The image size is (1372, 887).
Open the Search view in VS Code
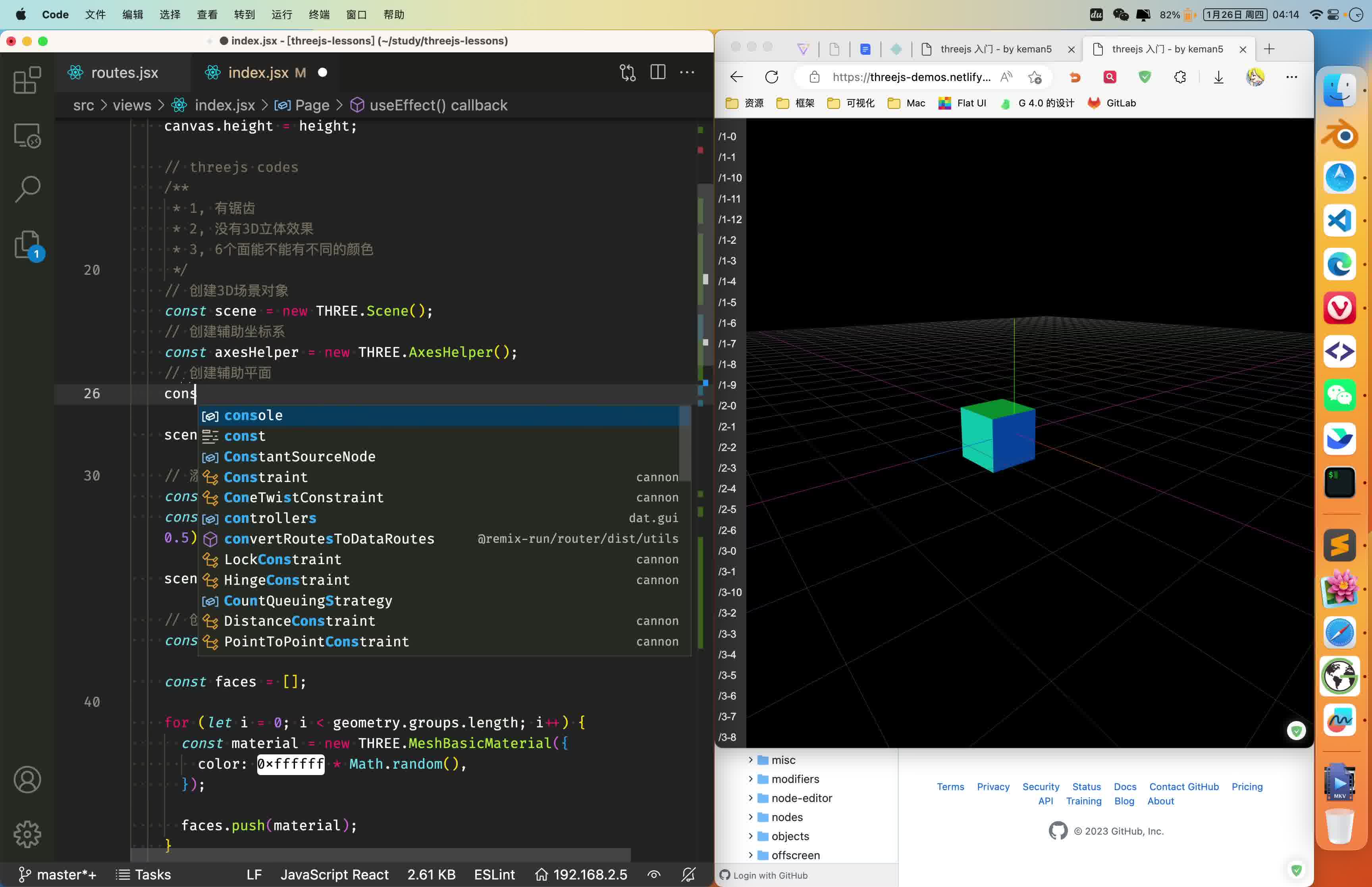tap(27, 188)
